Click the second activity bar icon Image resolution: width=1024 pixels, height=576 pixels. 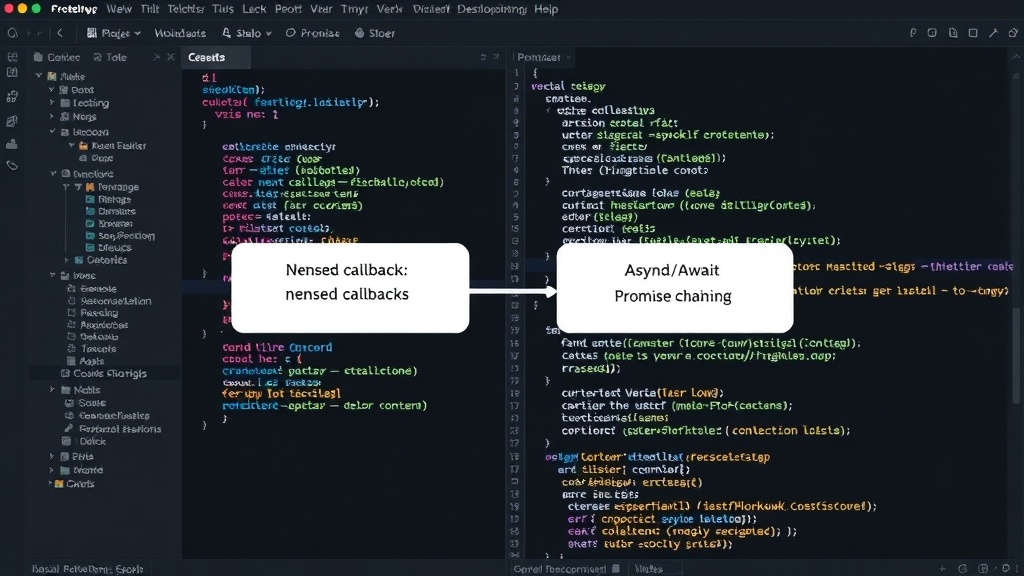[x=12, y=73]
